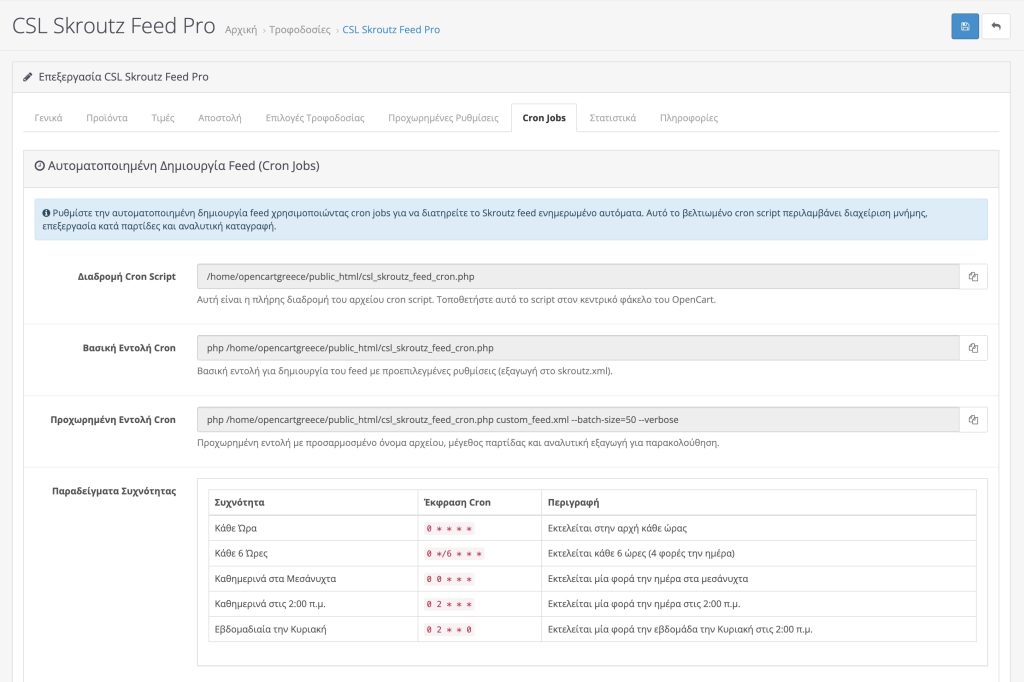Click the '0 * * * *' cron expression
Viewport: 1024px width, 682px height.
[449, 528]
